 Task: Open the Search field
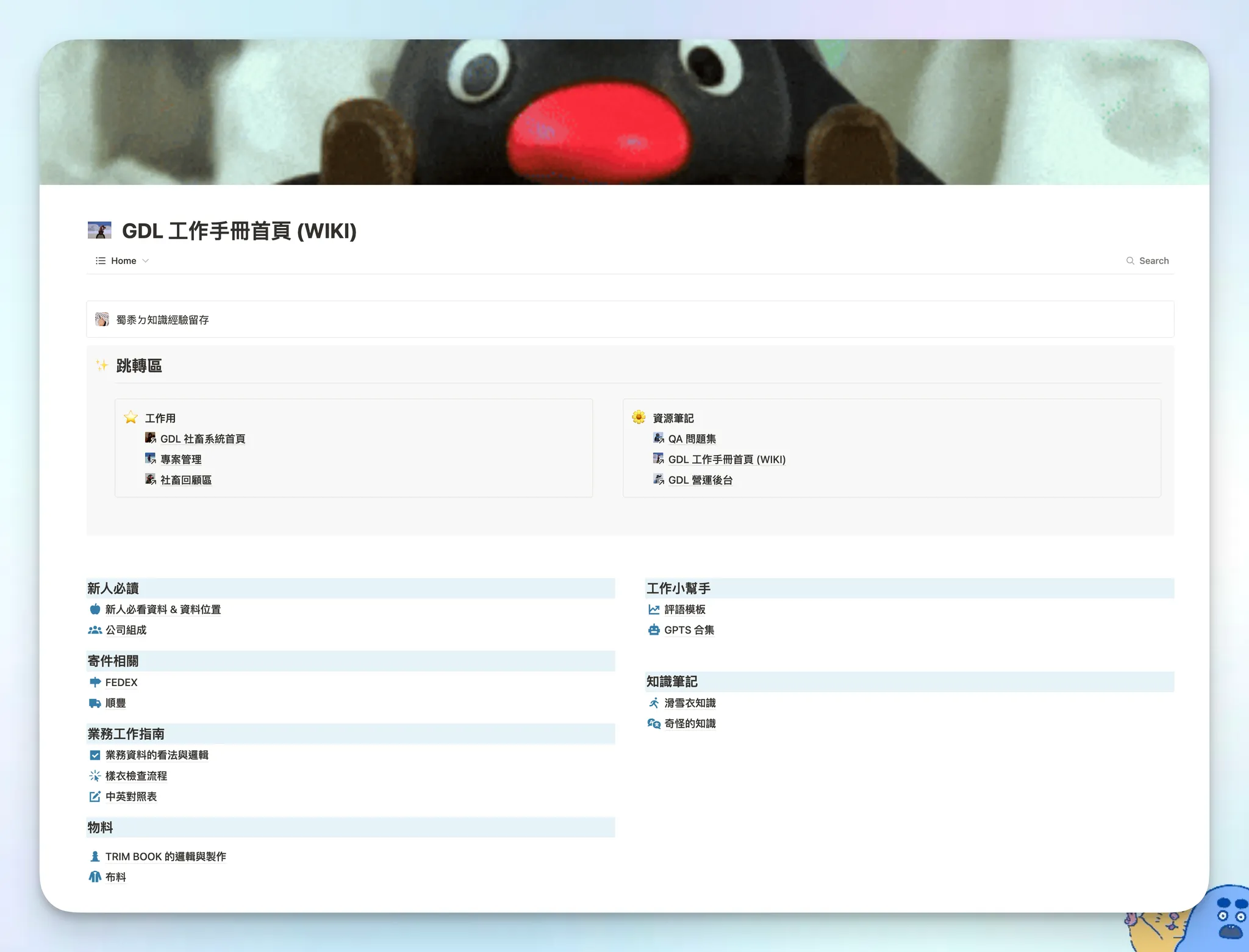coord(1147,261)
